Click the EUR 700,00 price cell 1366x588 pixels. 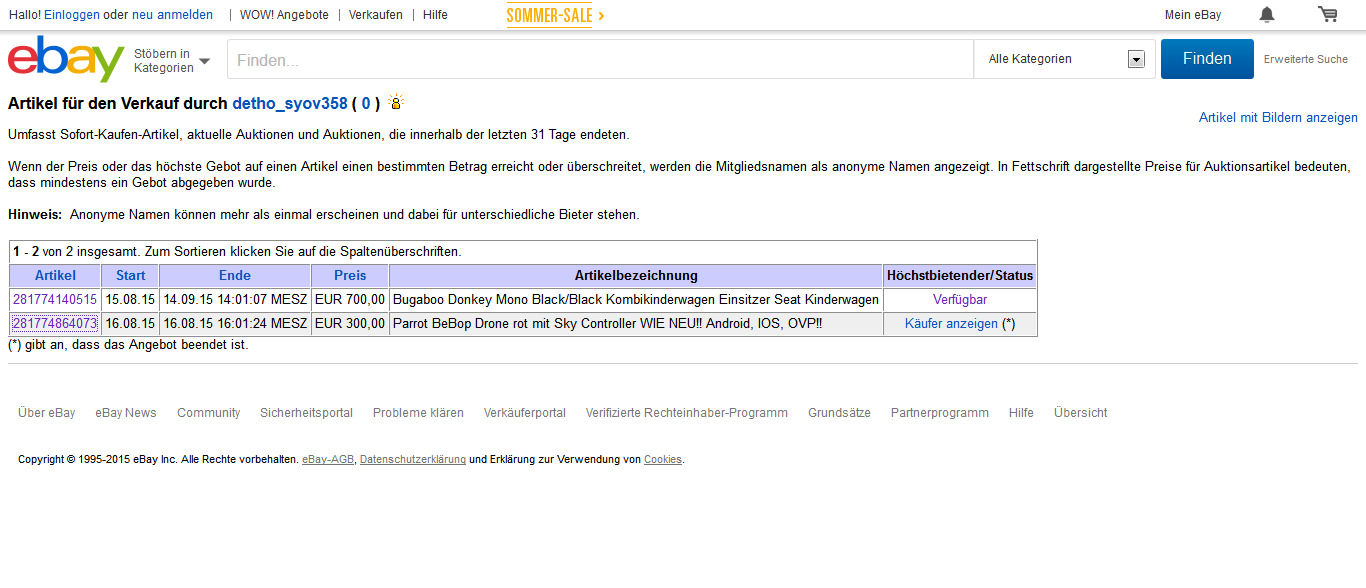tap(350, 299)
